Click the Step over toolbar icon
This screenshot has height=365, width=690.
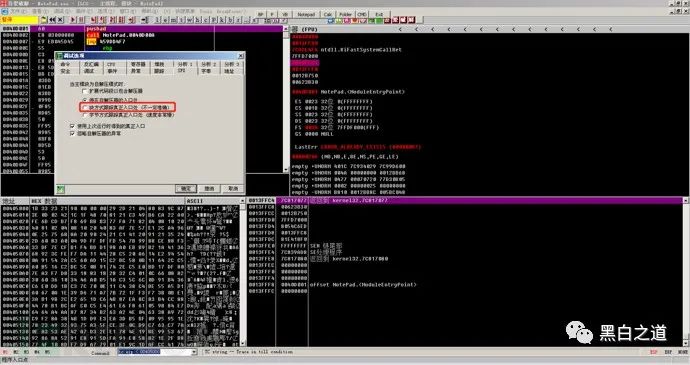click(102, 20)
